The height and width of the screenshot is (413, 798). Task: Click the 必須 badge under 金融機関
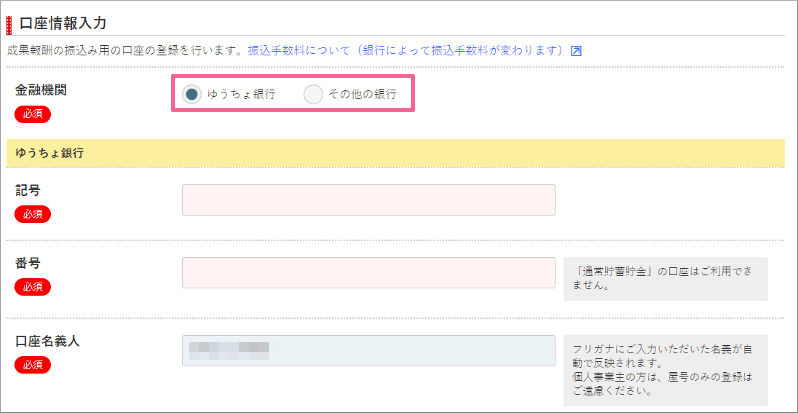33,114
